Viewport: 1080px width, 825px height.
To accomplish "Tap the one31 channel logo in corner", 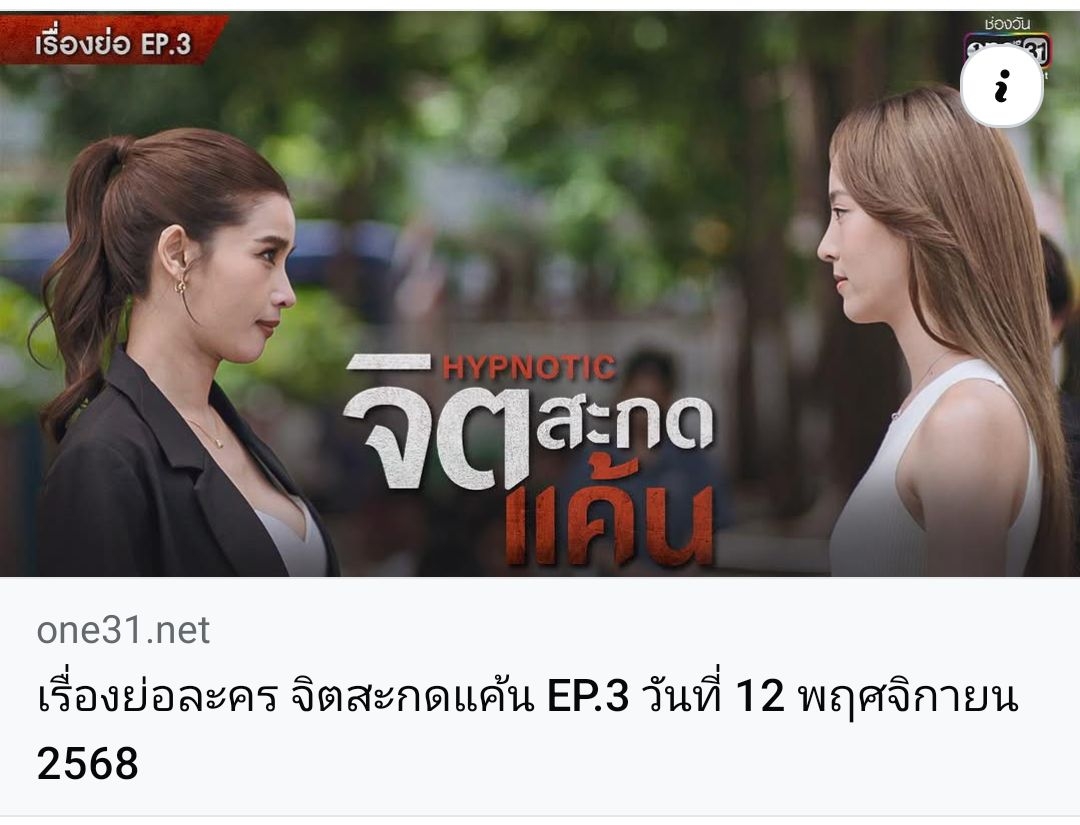I will pyautogui.click(x=1008, y=52).
